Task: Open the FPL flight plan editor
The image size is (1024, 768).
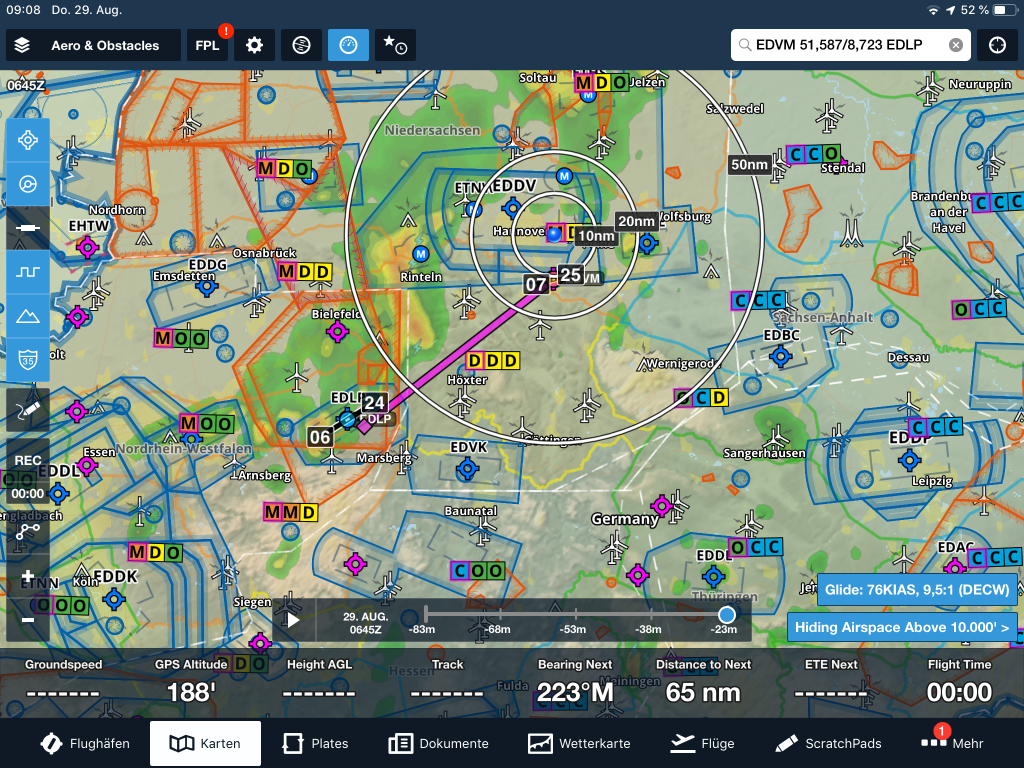Action: pos(207,45)
